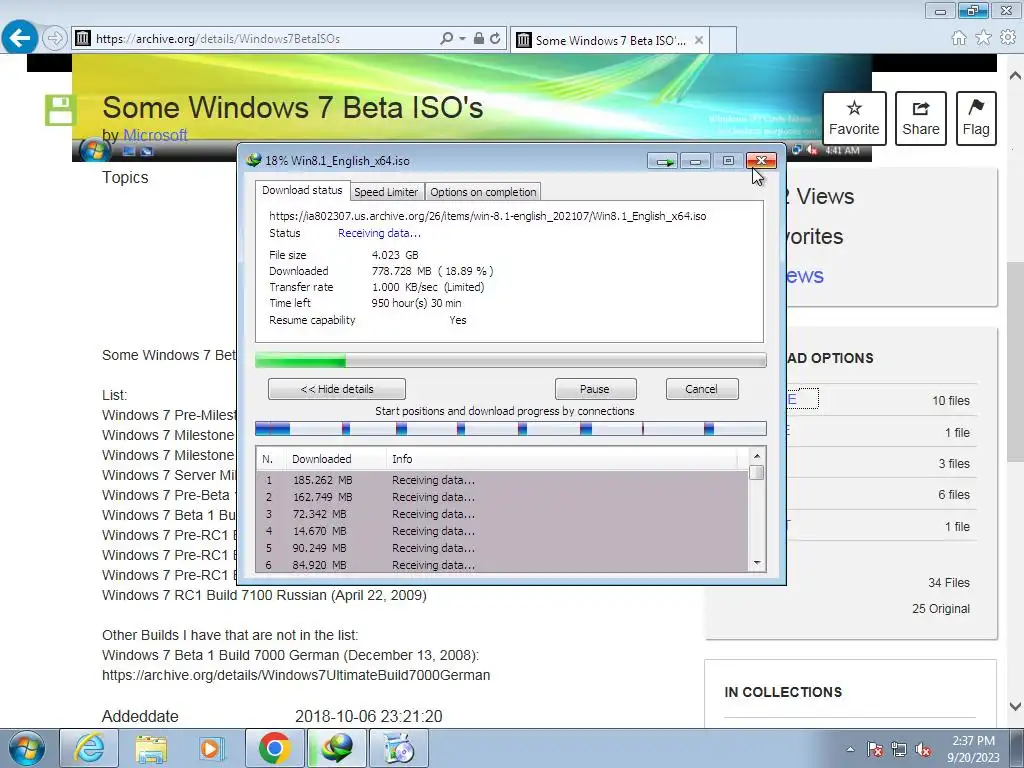Click page scrollbar down arrow
The width and height of the screenshot is (1024, 768).
1015,706
